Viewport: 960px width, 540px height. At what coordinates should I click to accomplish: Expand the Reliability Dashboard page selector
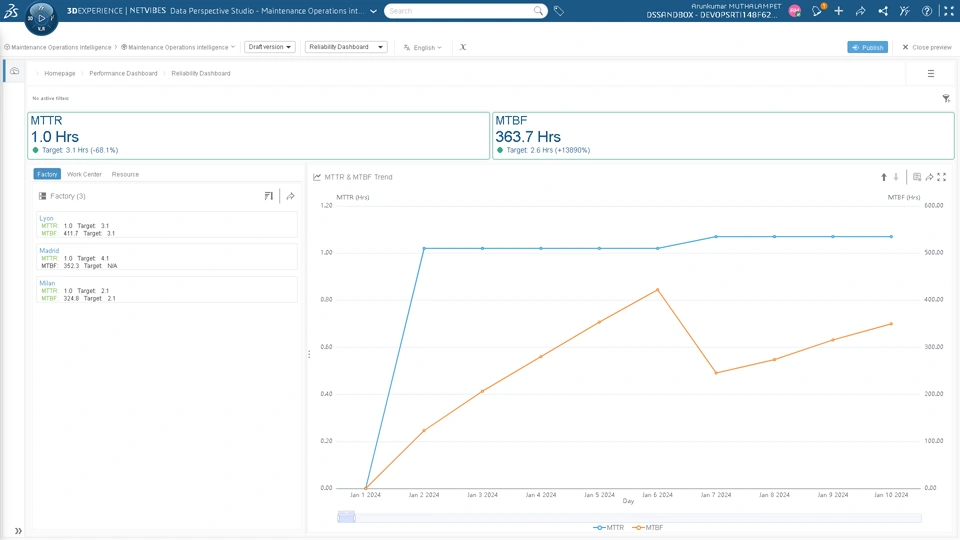tap(346, 47)
